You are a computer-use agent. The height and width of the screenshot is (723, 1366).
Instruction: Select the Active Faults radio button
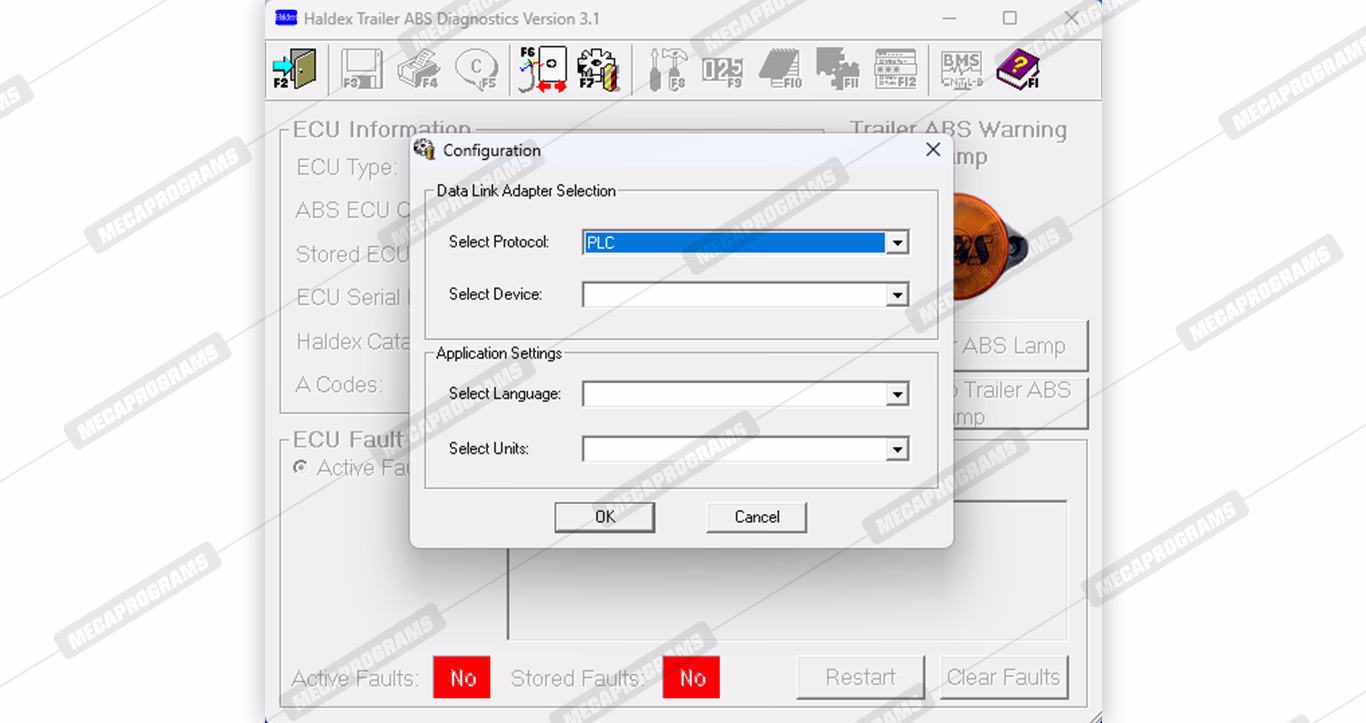coord(300,467)
